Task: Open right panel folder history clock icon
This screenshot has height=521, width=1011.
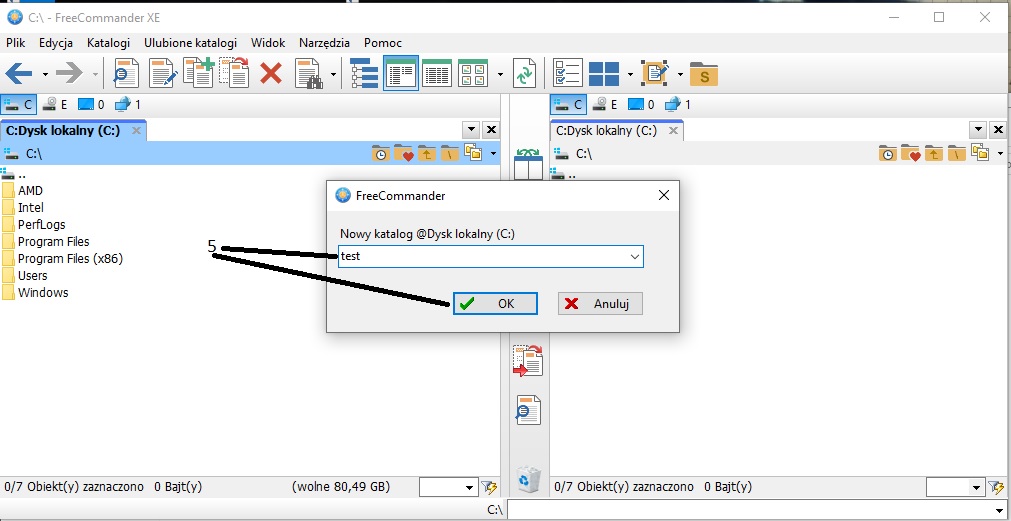Action: 888,153
